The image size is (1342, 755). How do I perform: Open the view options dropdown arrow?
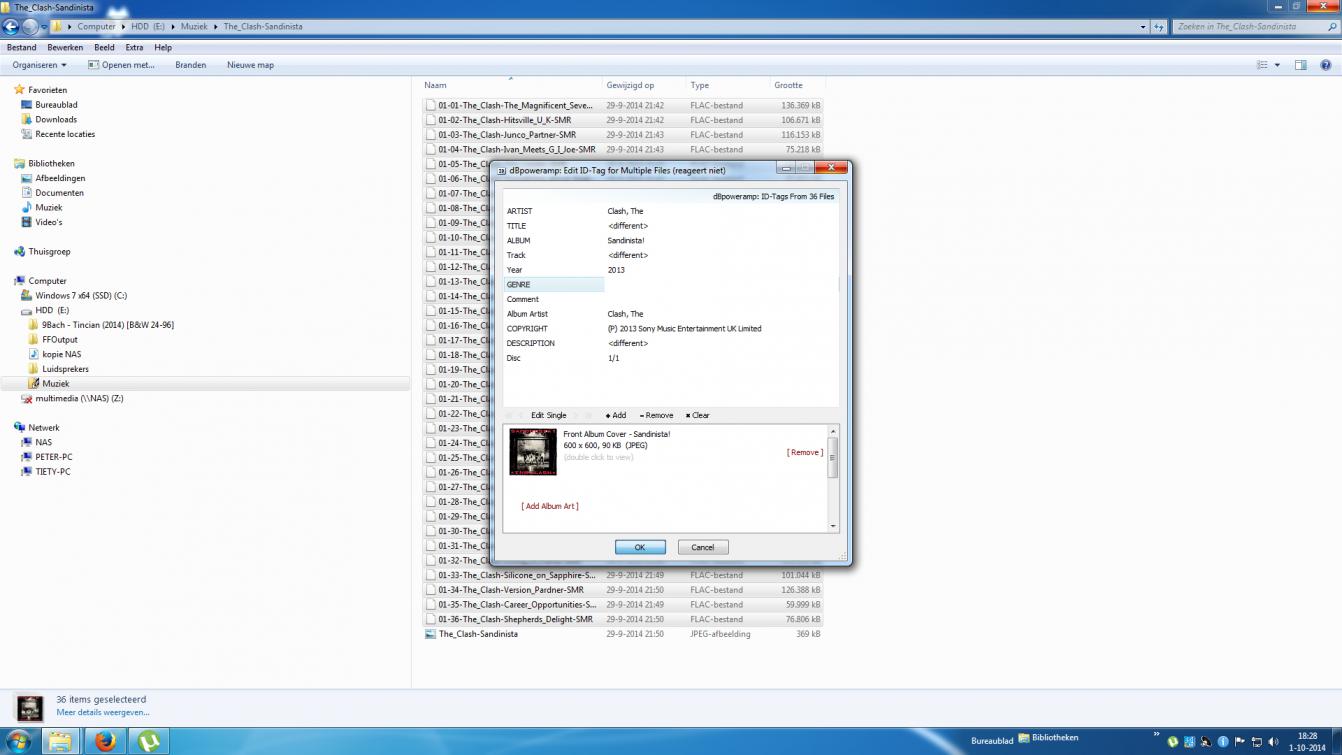(x=1277, y=65)
